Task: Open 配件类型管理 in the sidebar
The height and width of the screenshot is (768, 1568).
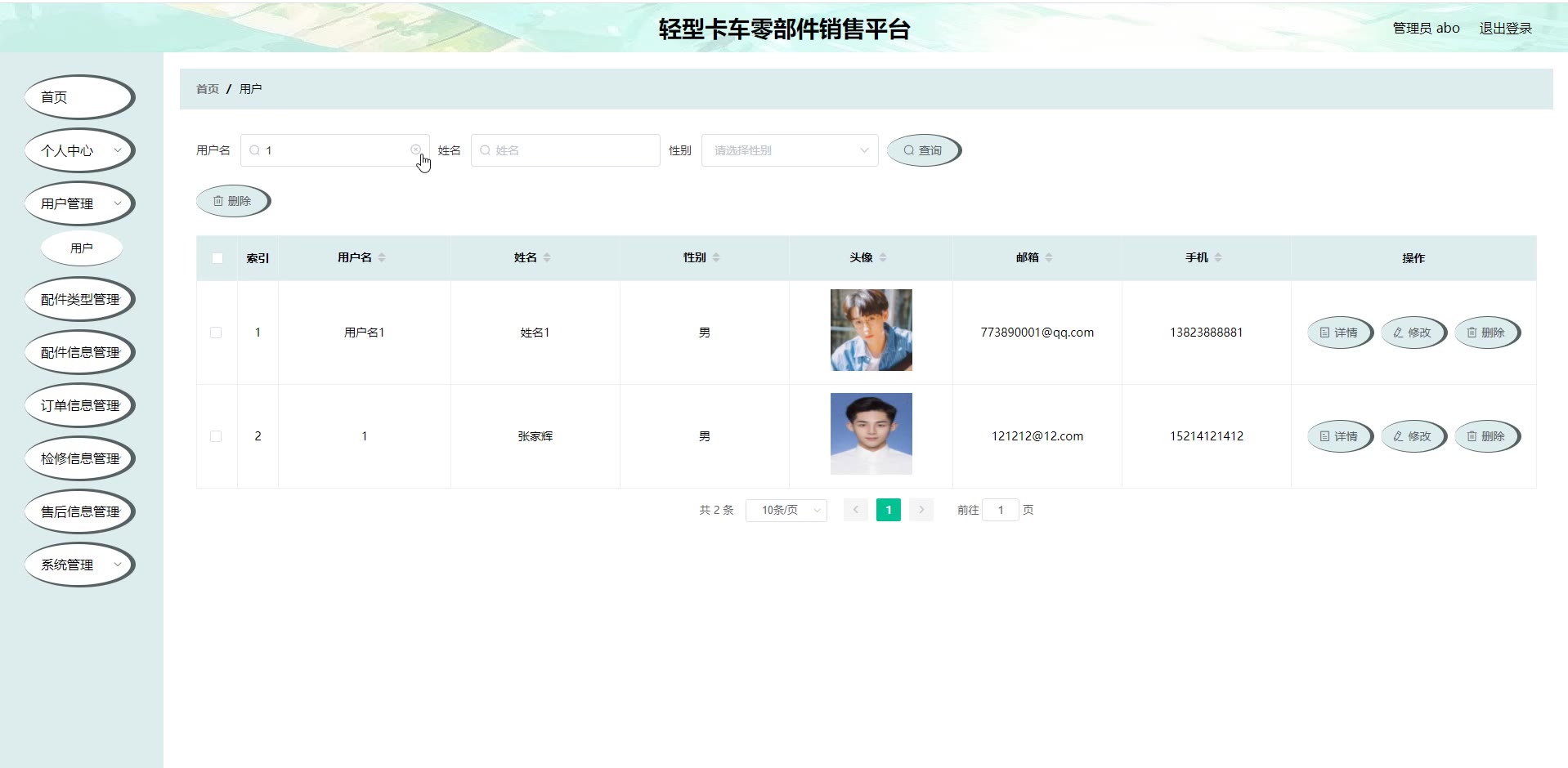Action: pyautogui.click(x=80, y=299)
